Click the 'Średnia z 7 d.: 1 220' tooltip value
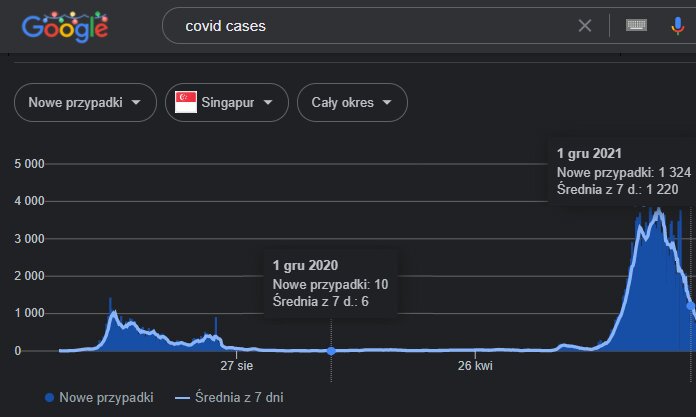This screenshot has height=417, width=696. [617, 190]
